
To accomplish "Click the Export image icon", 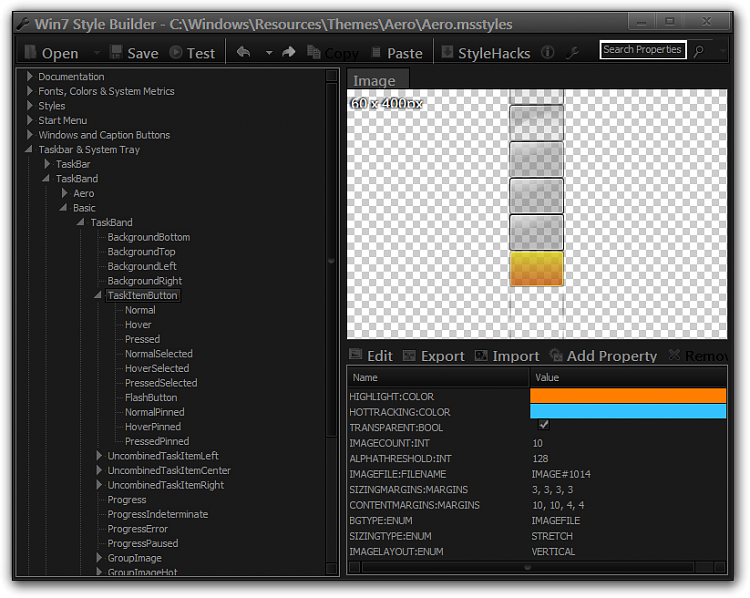I will 409,355.
